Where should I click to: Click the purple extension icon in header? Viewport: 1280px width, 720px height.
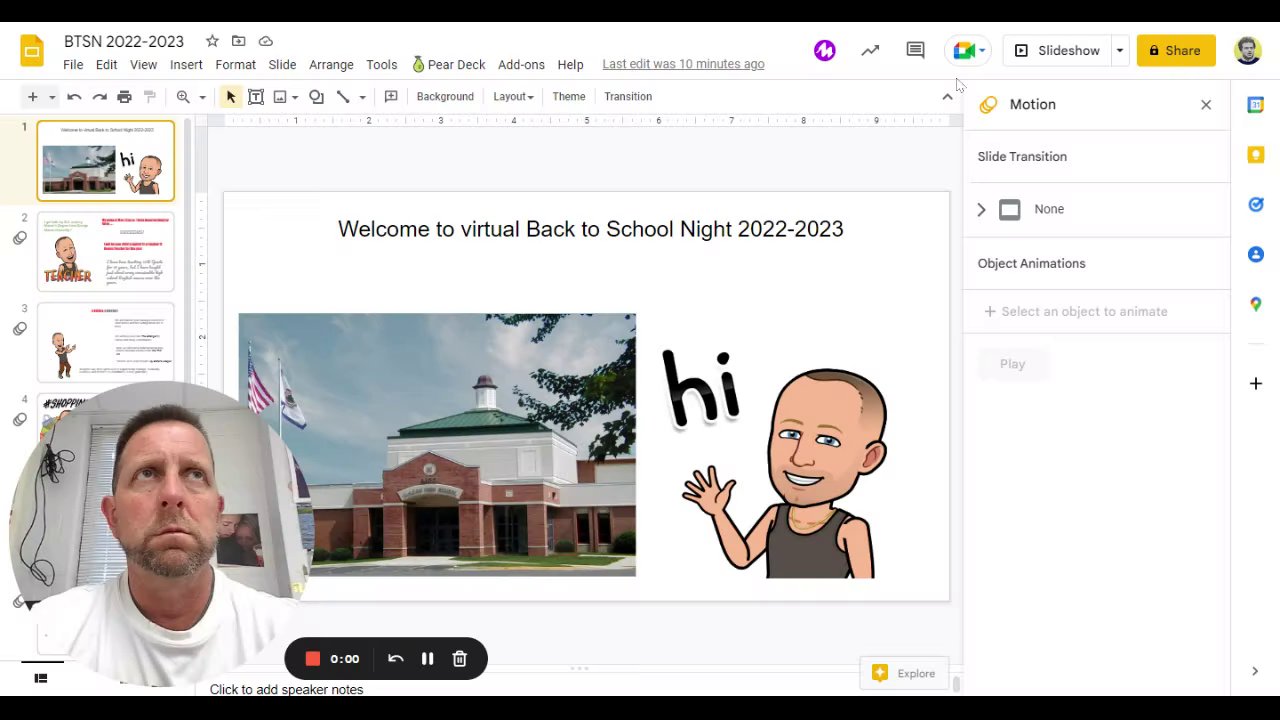[824, 50]
